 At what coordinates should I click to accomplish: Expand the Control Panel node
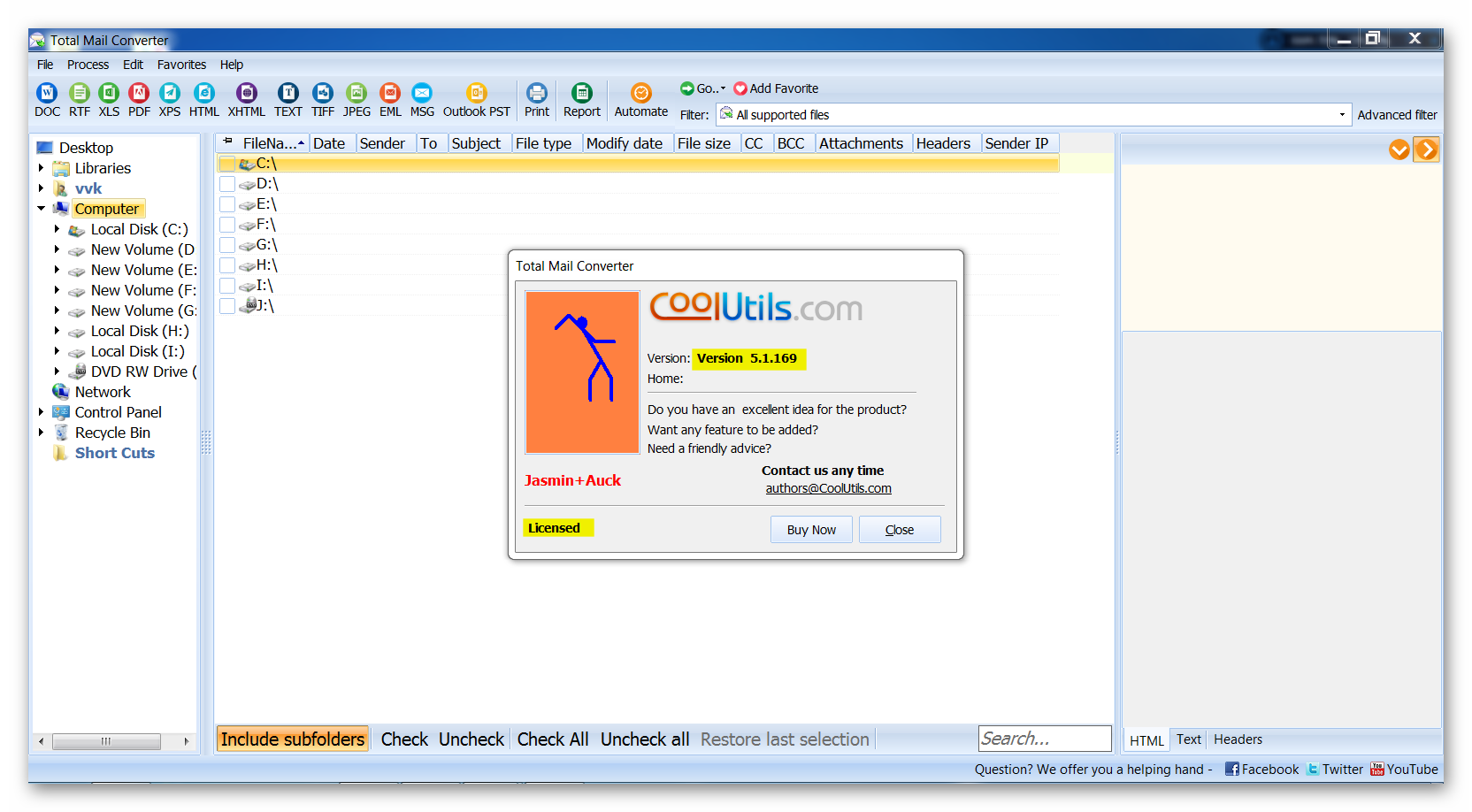(x=41, y=412)
